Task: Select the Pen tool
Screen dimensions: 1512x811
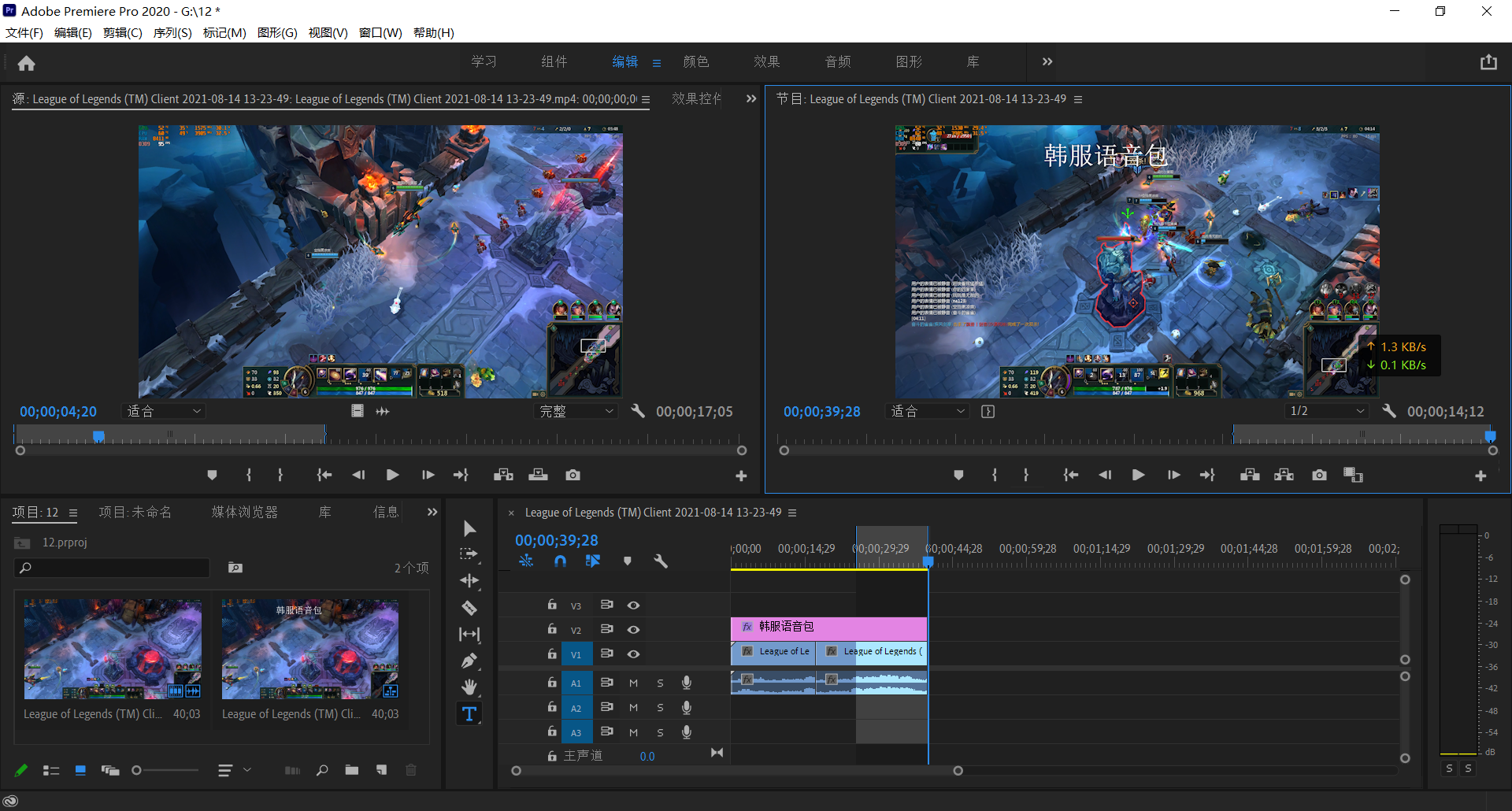Action: pos(469,661)
